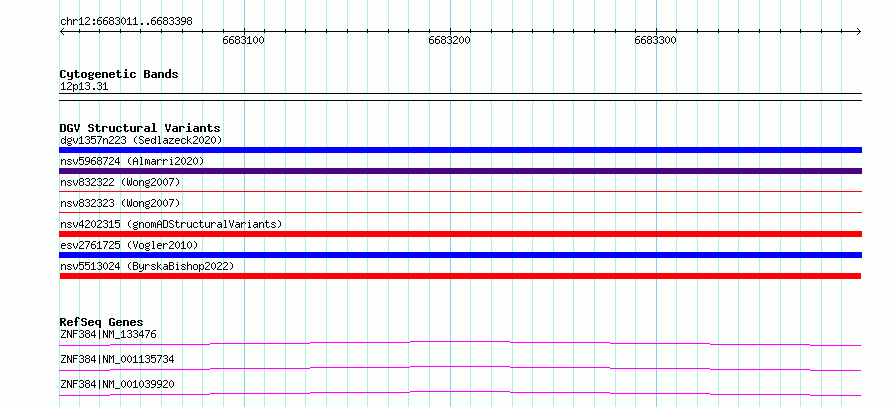Click the thin red line for nsv832323

point(460,213)
